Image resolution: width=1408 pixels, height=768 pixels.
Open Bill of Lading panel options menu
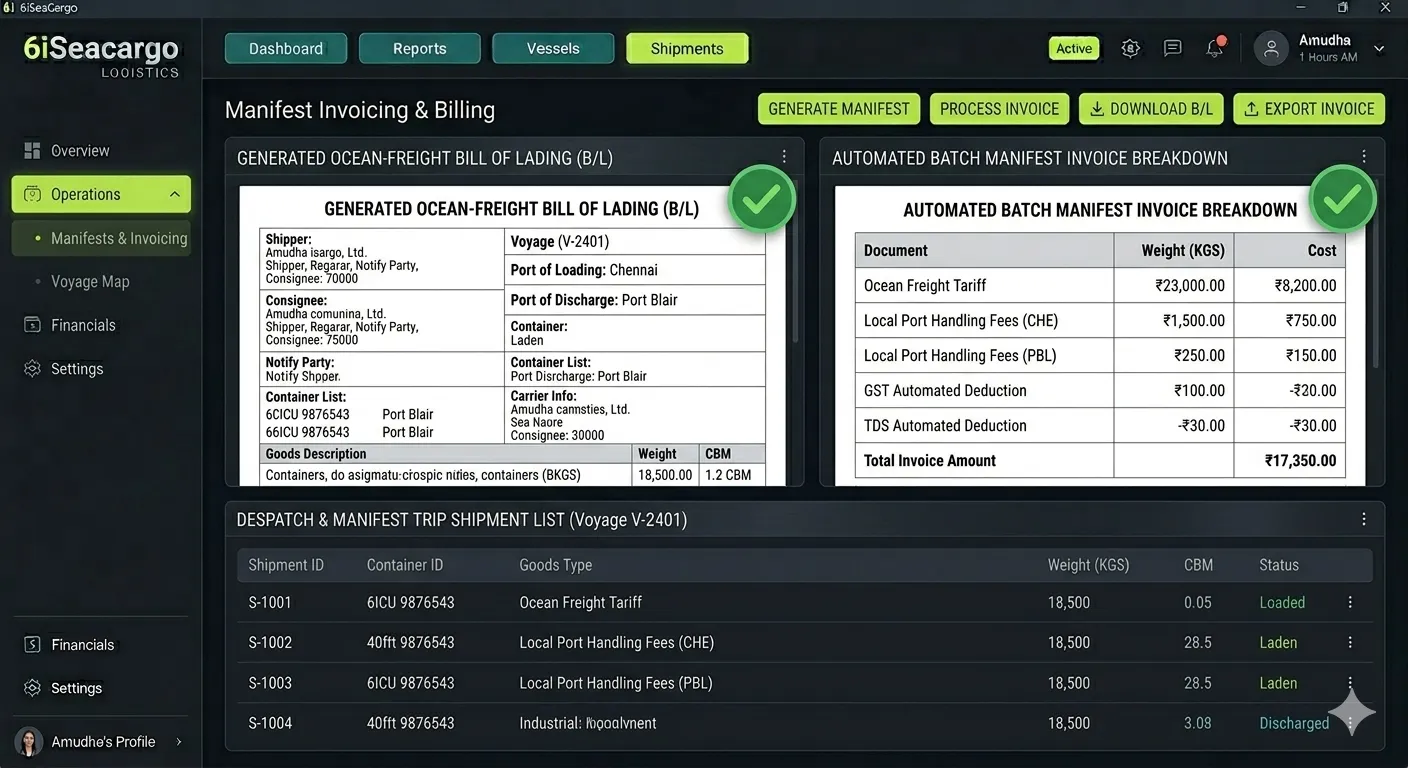pos(784,157)
